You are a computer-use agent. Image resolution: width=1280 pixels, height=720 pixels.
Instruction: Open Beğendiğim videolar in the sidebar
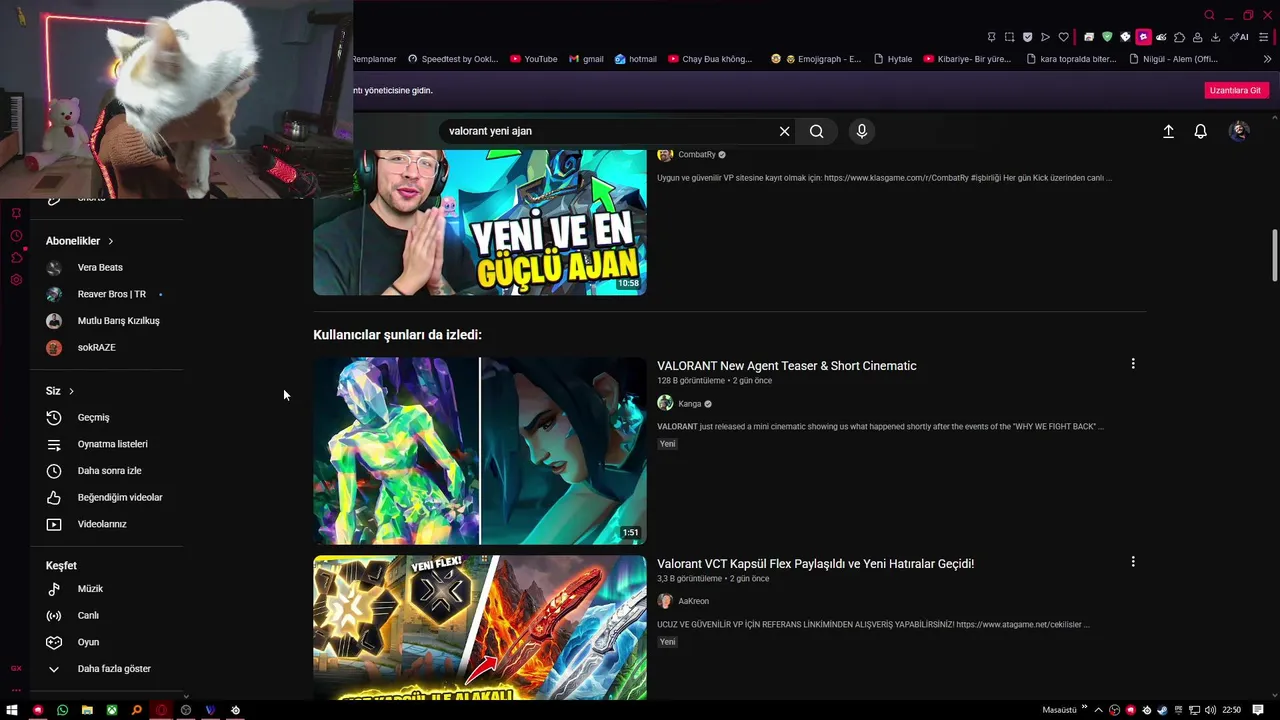point(107,497)
